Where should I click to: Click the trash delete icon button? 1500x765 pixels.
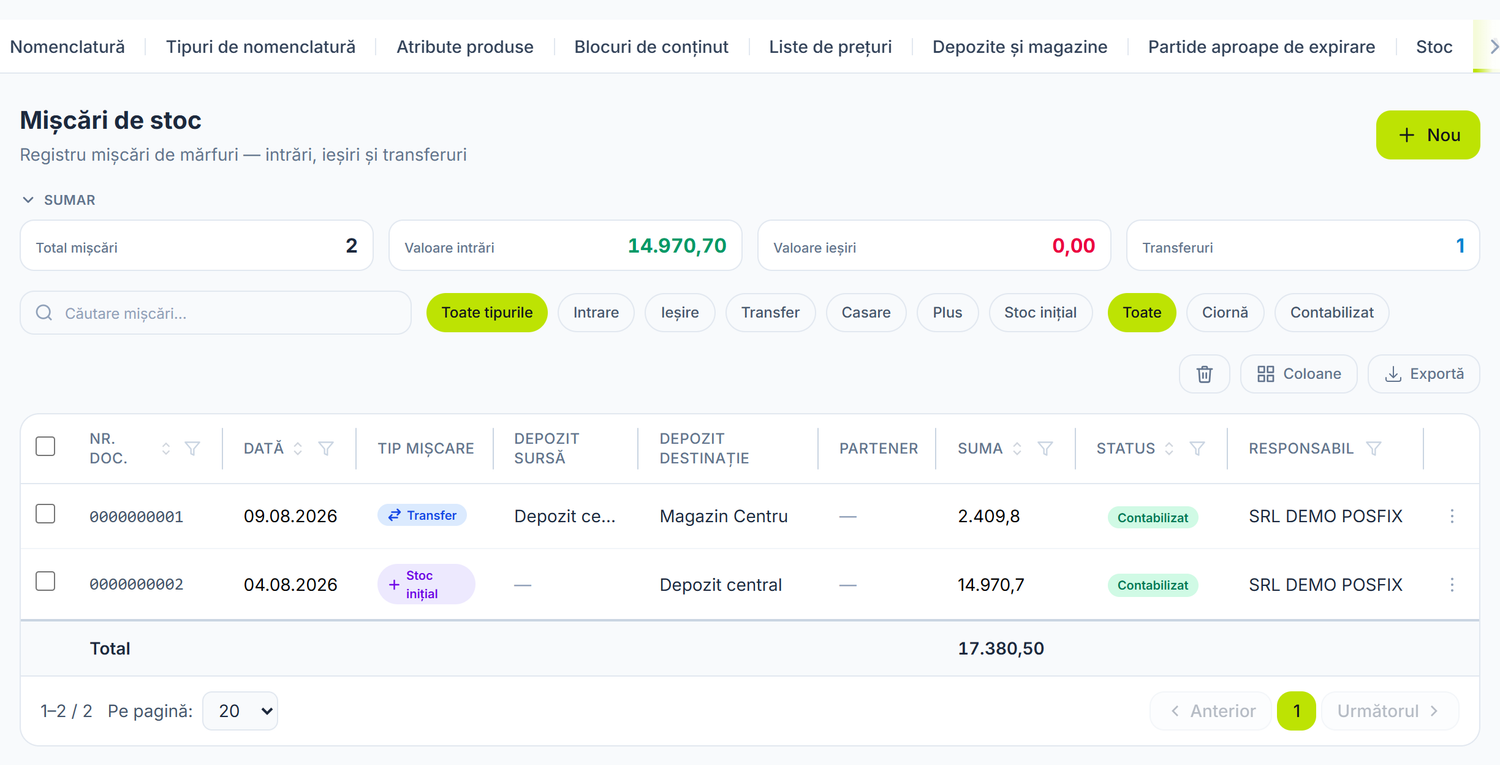[x=1205, y=374]
